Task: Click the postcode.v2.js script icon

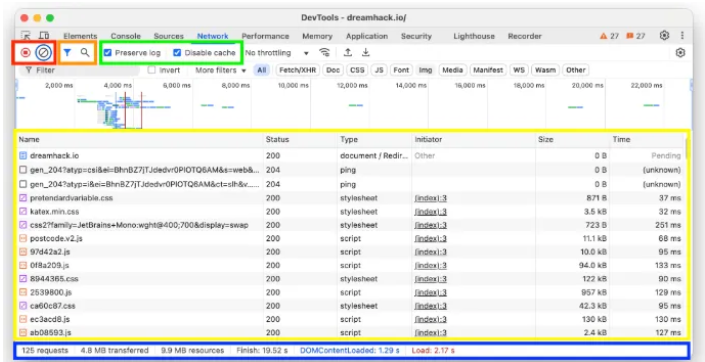Action: point(23,238)
